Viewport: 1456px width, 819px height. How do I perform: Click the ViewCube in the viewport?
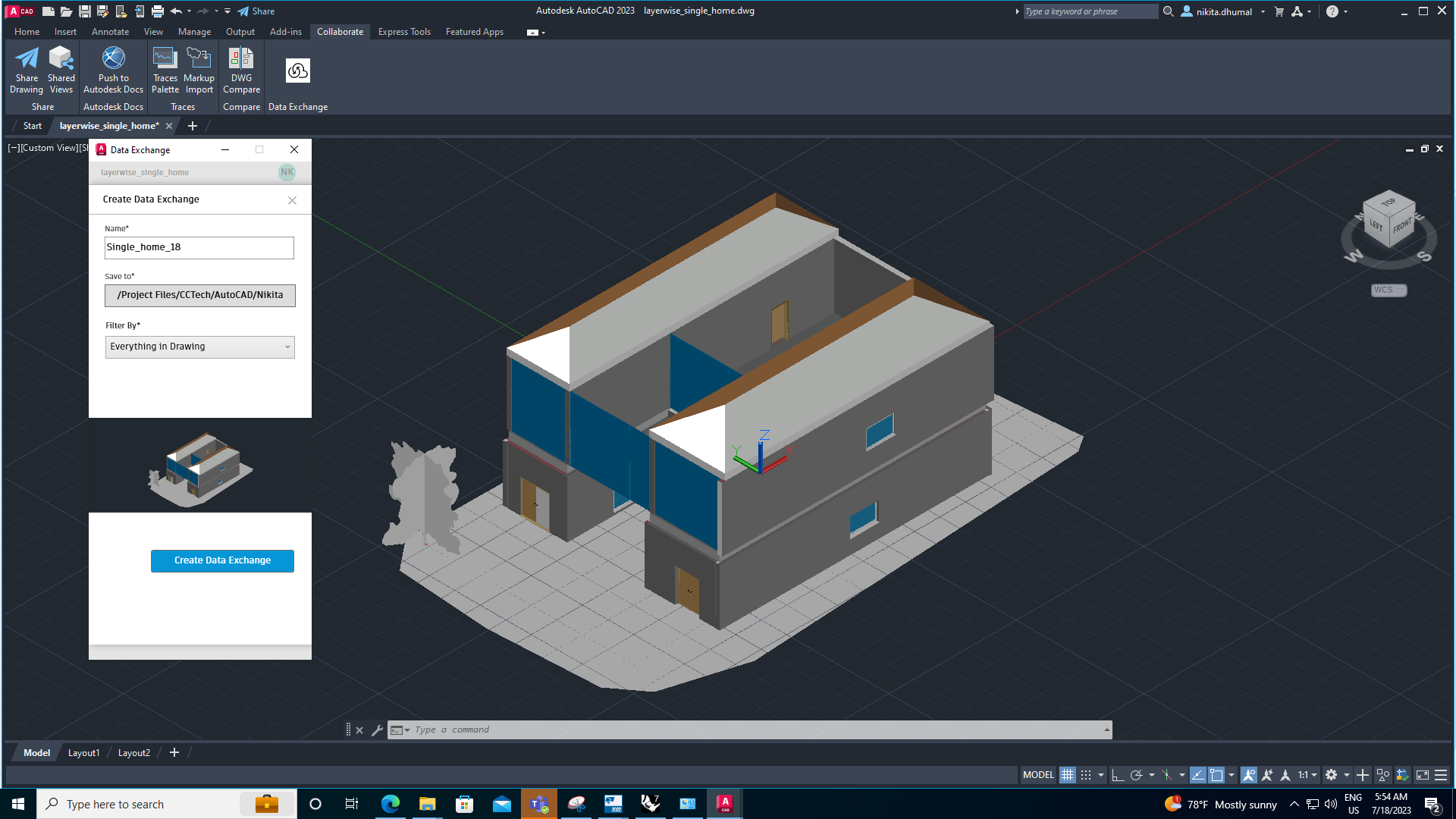tap(1389, 220)
